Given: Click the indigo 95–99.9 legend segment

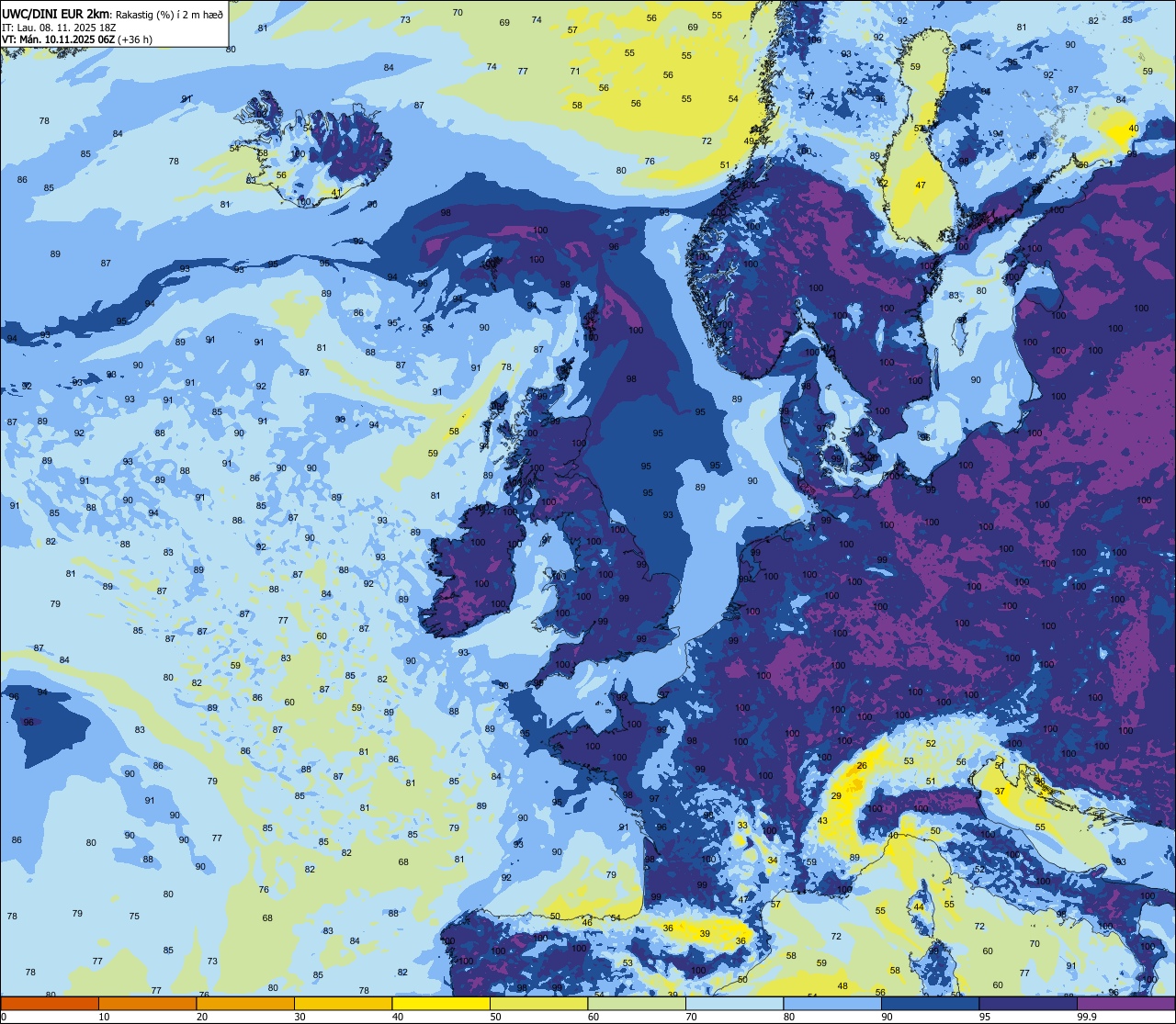Looking at the screenshot, I should coord(1028,1003).
